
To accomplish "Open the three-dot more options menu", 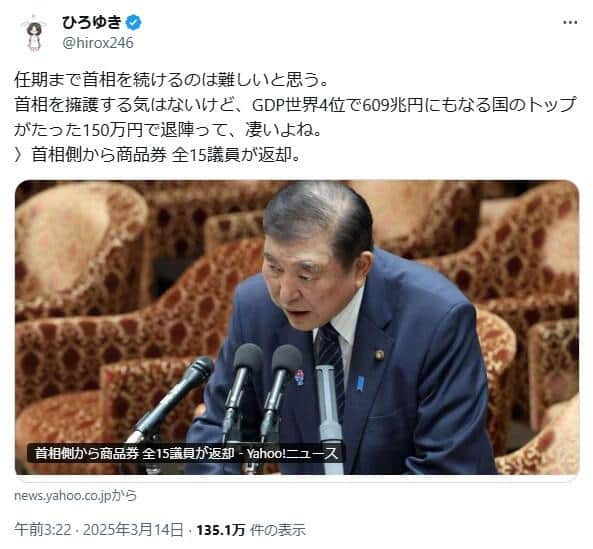I will click(x=570, y=23).
